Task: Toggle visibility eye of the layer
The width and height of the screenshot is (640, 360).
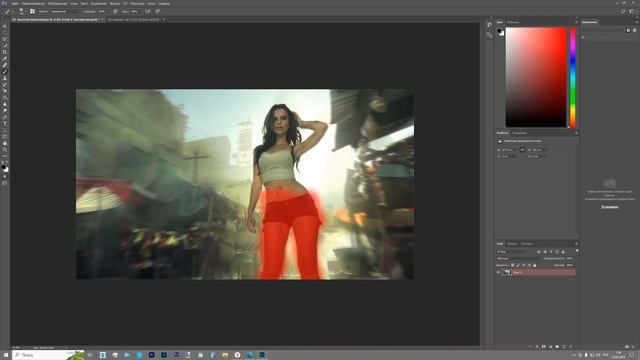Action: (498, 272)
